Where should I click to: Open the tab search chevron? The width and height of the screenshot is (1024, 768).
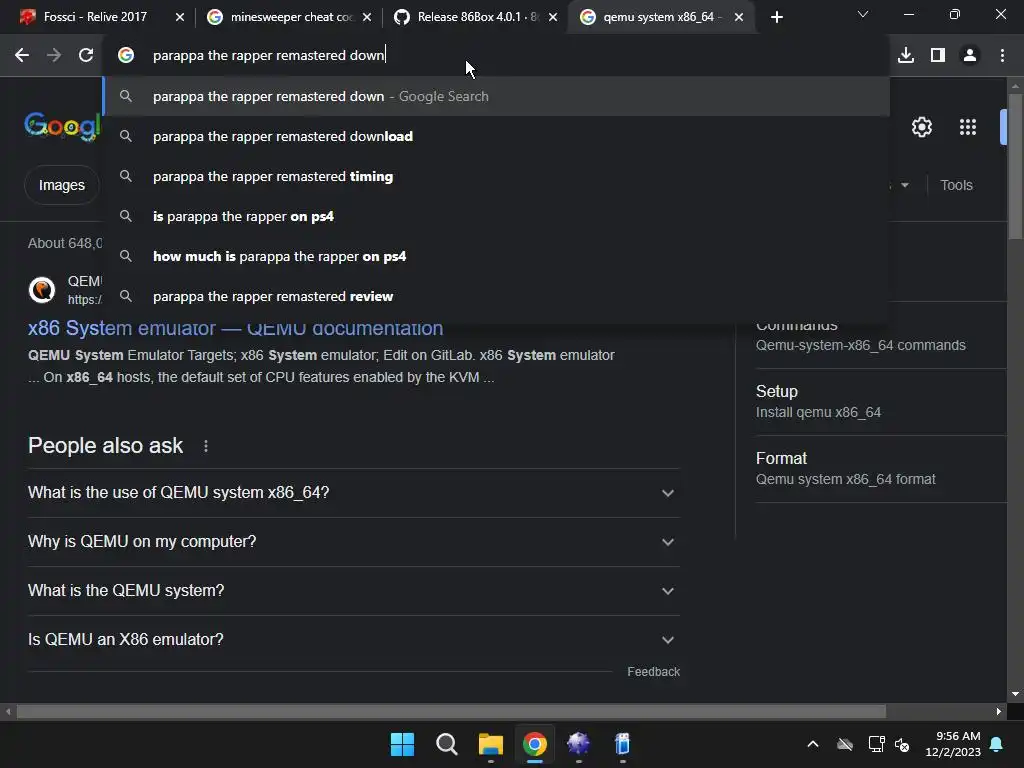(x=863, y=14)
